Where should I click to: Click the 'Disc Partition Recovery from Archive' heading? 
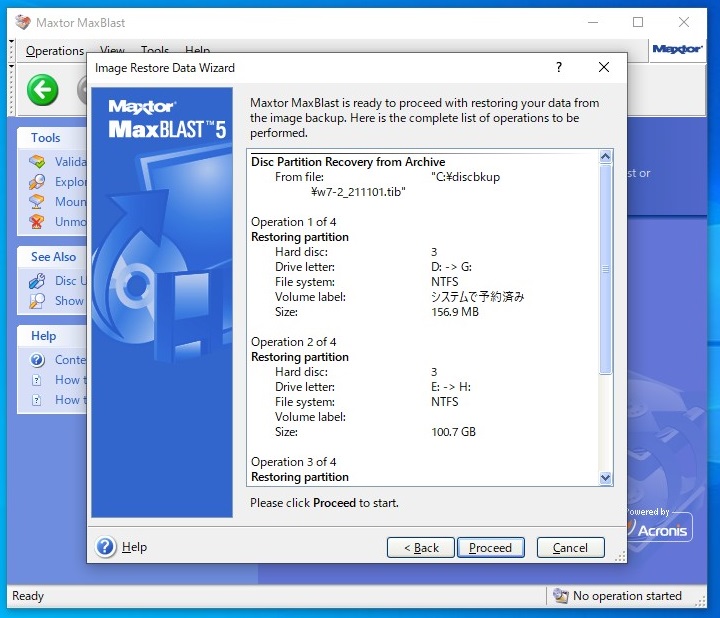[348, 162]
